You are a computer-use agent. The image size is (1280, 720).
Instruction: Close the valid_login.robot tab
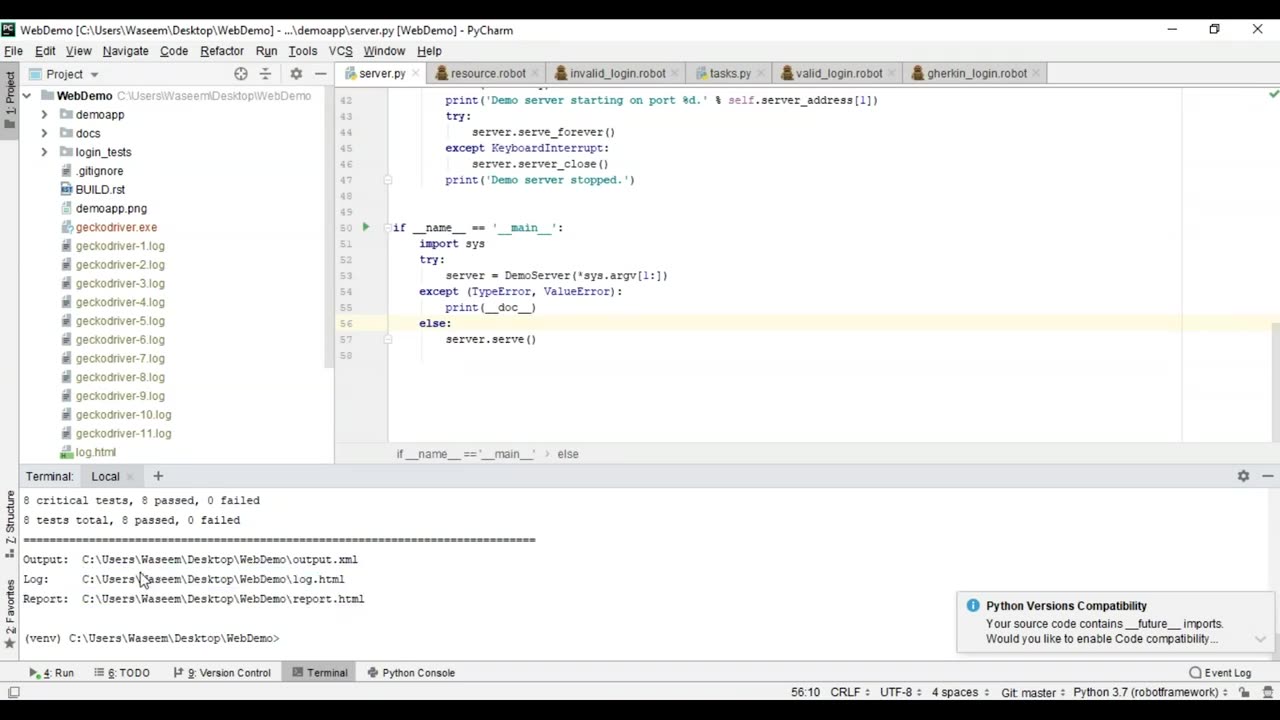[x=893, y=73]
